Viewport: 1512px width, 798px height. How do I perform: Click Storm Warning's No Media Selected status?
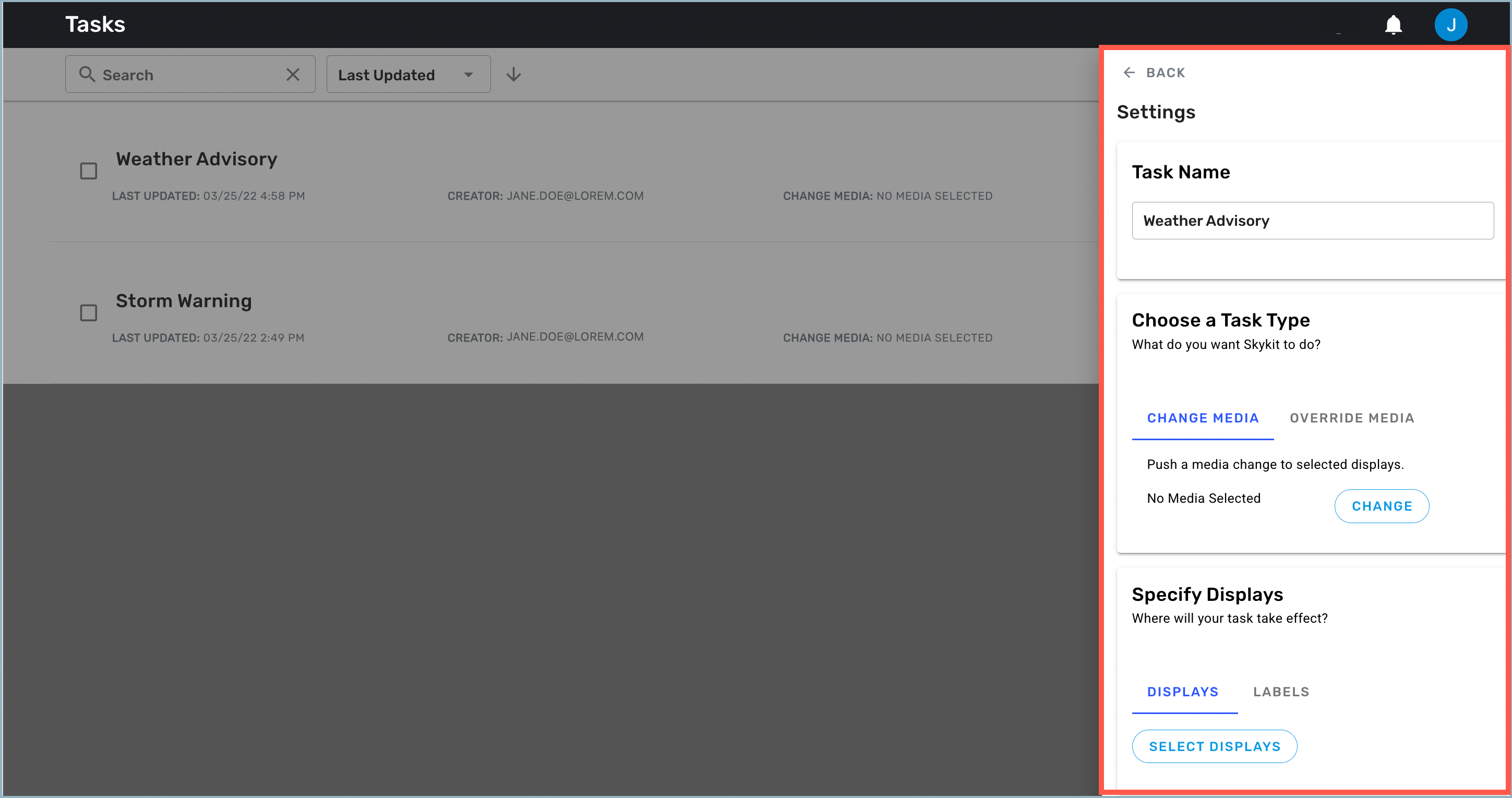(x=934, y=338)
